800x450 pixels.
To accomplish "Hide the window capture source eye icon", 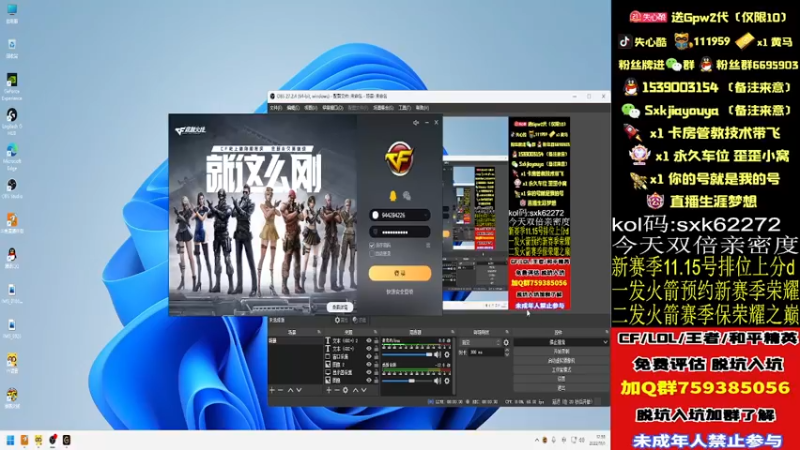I will pyautogui.click(x=369, y=357).
